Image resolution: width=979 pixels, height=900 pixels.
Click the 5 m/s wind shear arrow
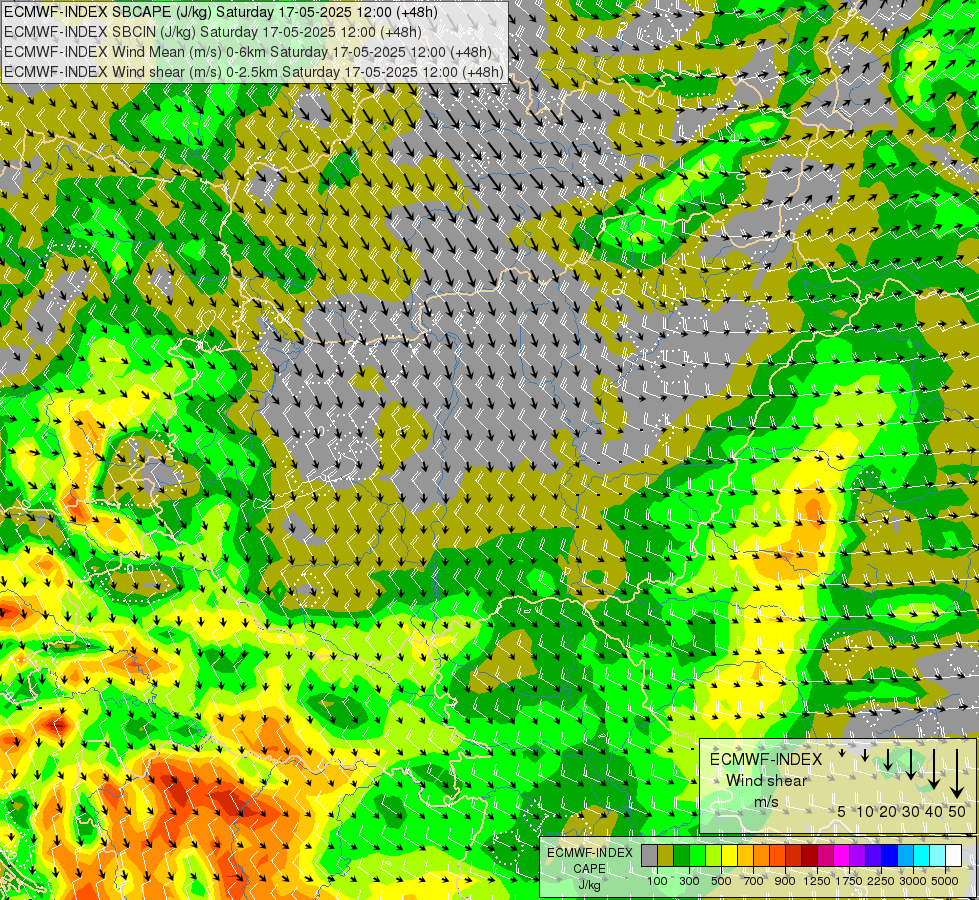tap(842, 753)
